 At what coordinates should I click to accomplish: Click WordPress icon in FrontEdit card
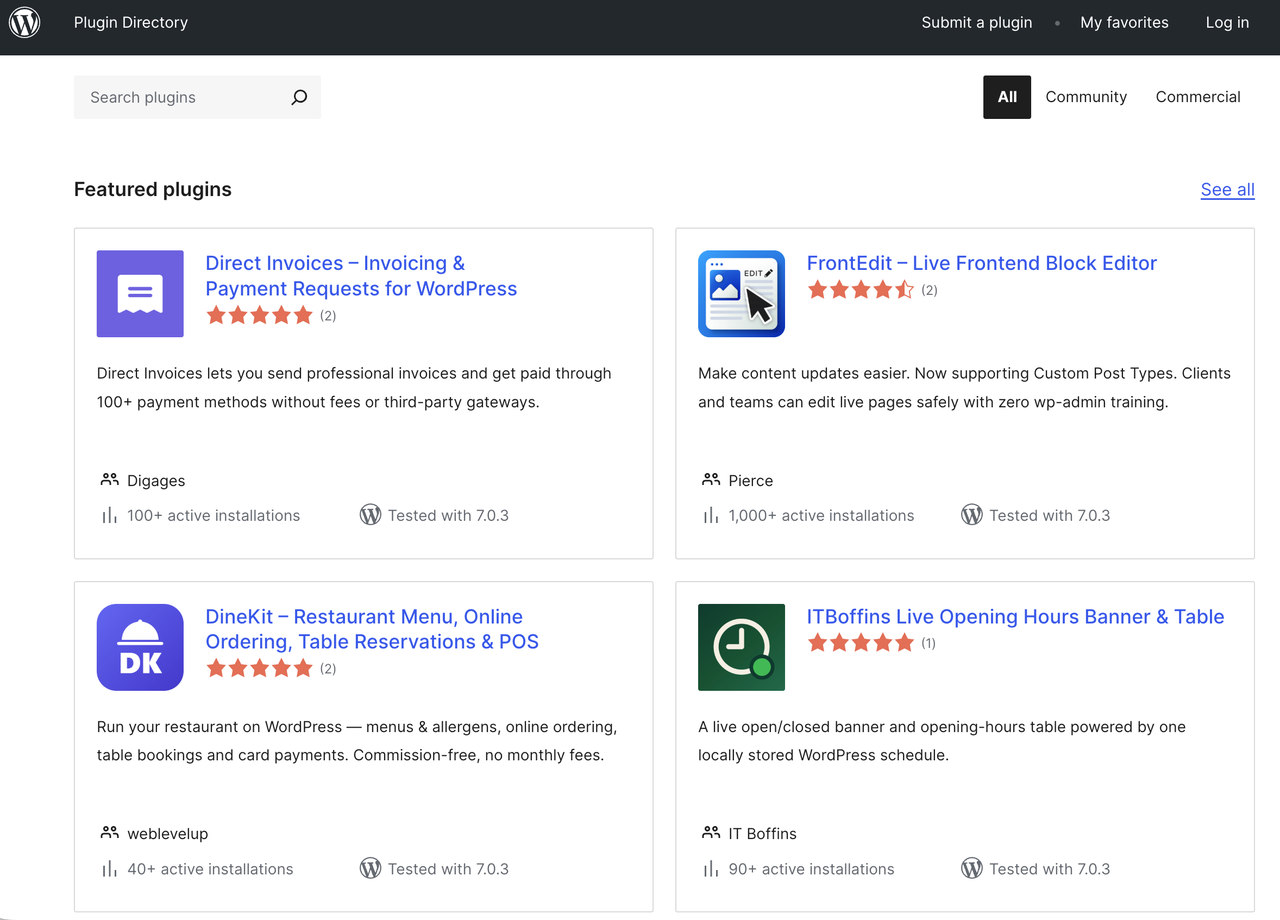(972, 515)
